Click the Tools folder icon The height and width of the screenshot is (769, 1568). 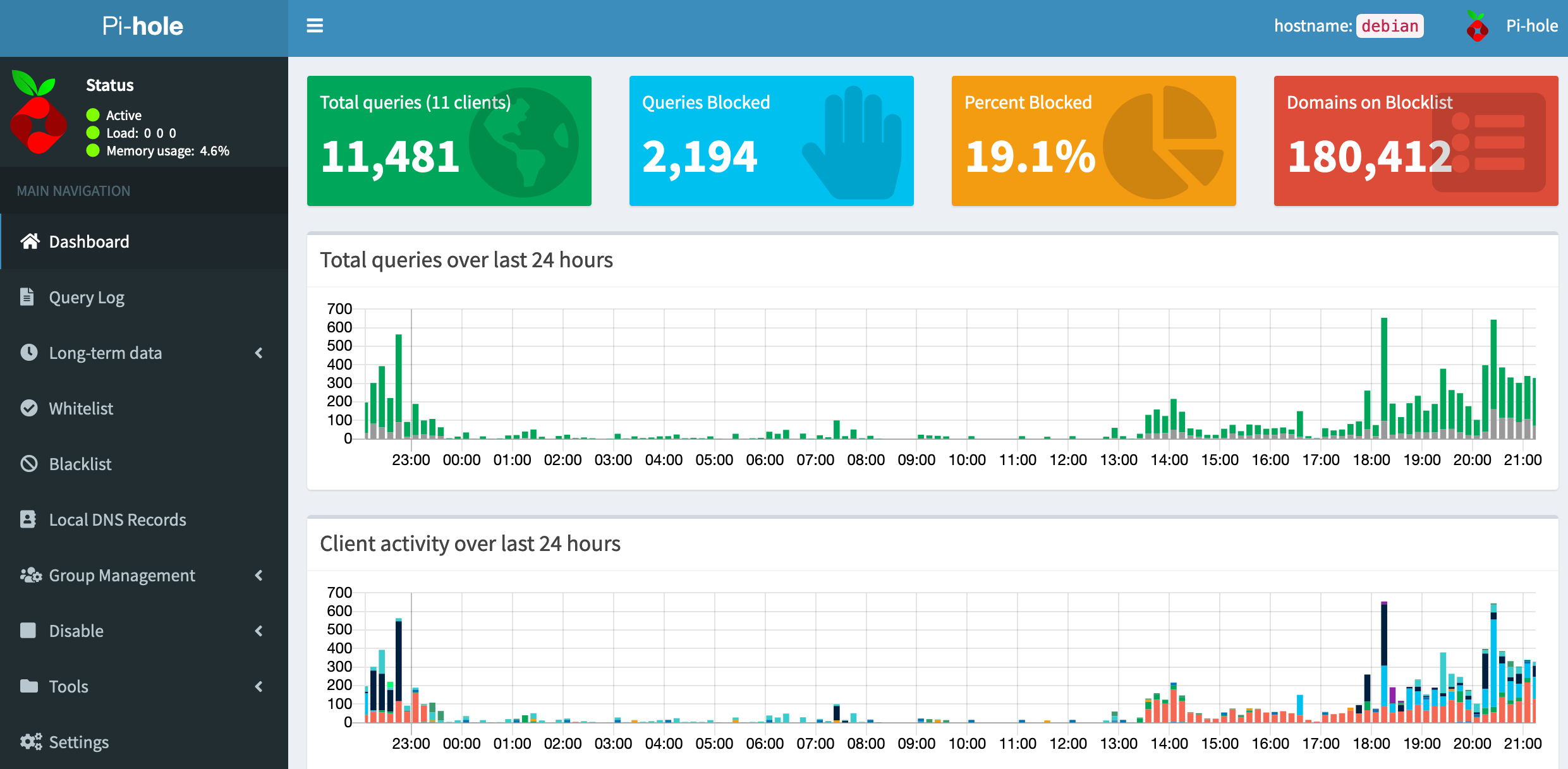point(29,686)
